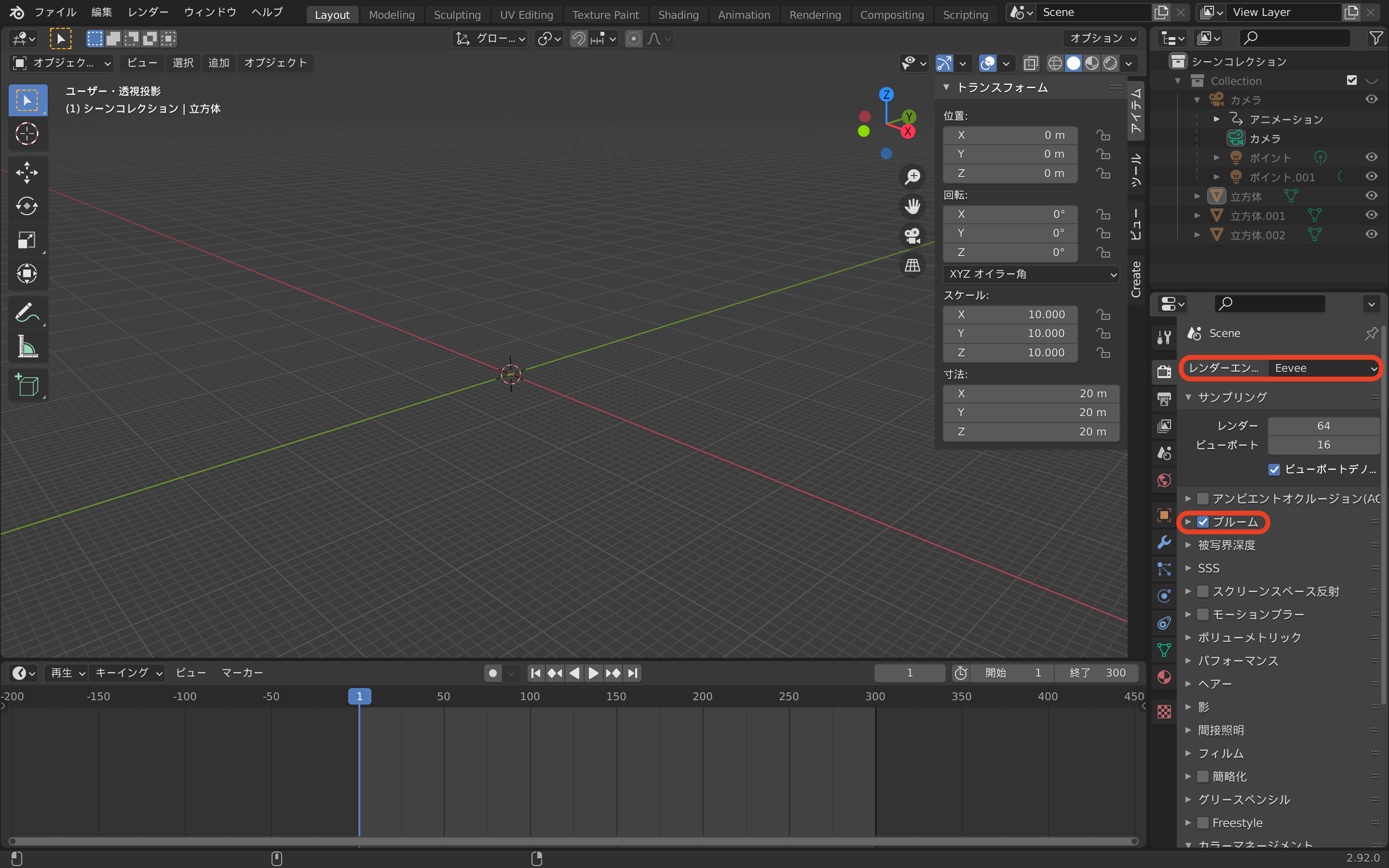Hide the 立方体.002 object in viewport
The width and height of the screenshot is (1389, 868).
coord(1371,234)
